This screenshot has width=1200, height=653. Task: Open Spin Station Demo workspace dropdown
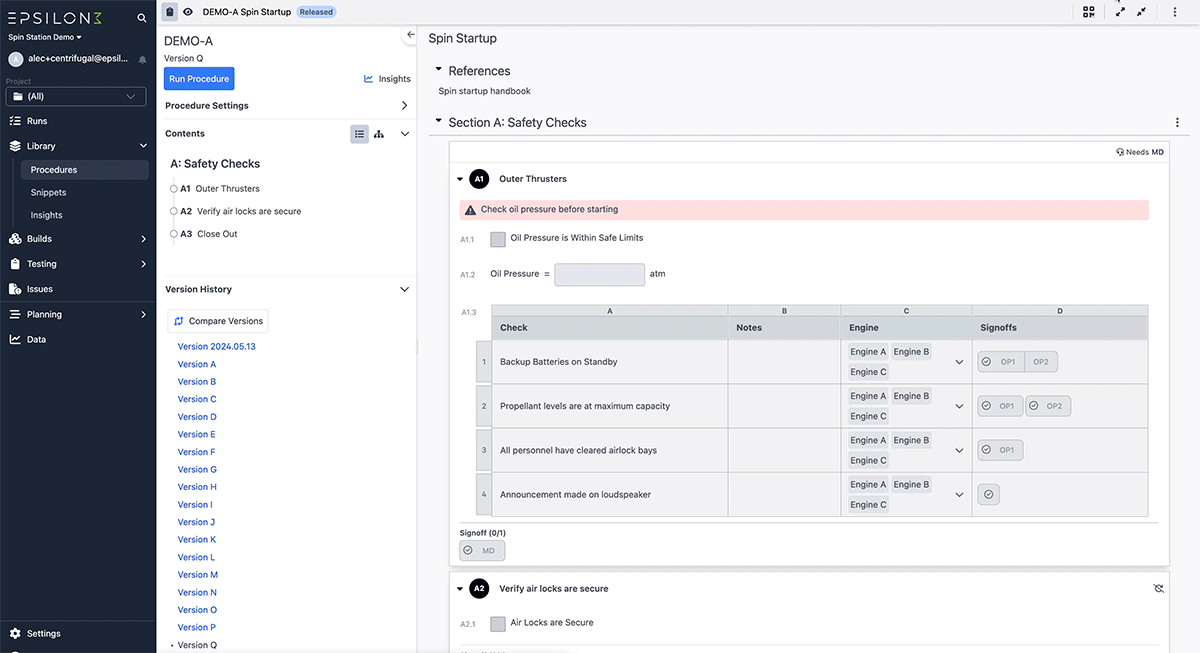[45, 37]
